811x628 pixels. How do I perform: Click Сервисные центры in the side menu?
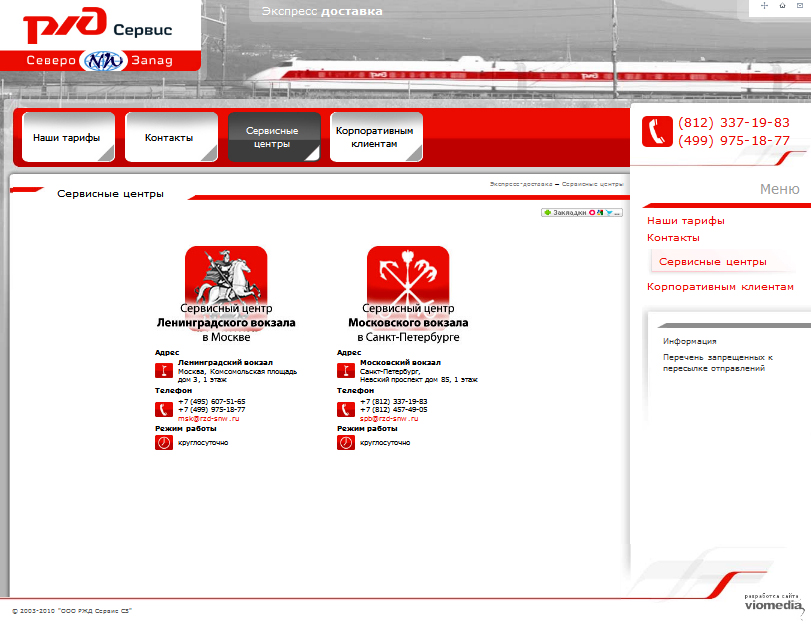coord(713,262)
